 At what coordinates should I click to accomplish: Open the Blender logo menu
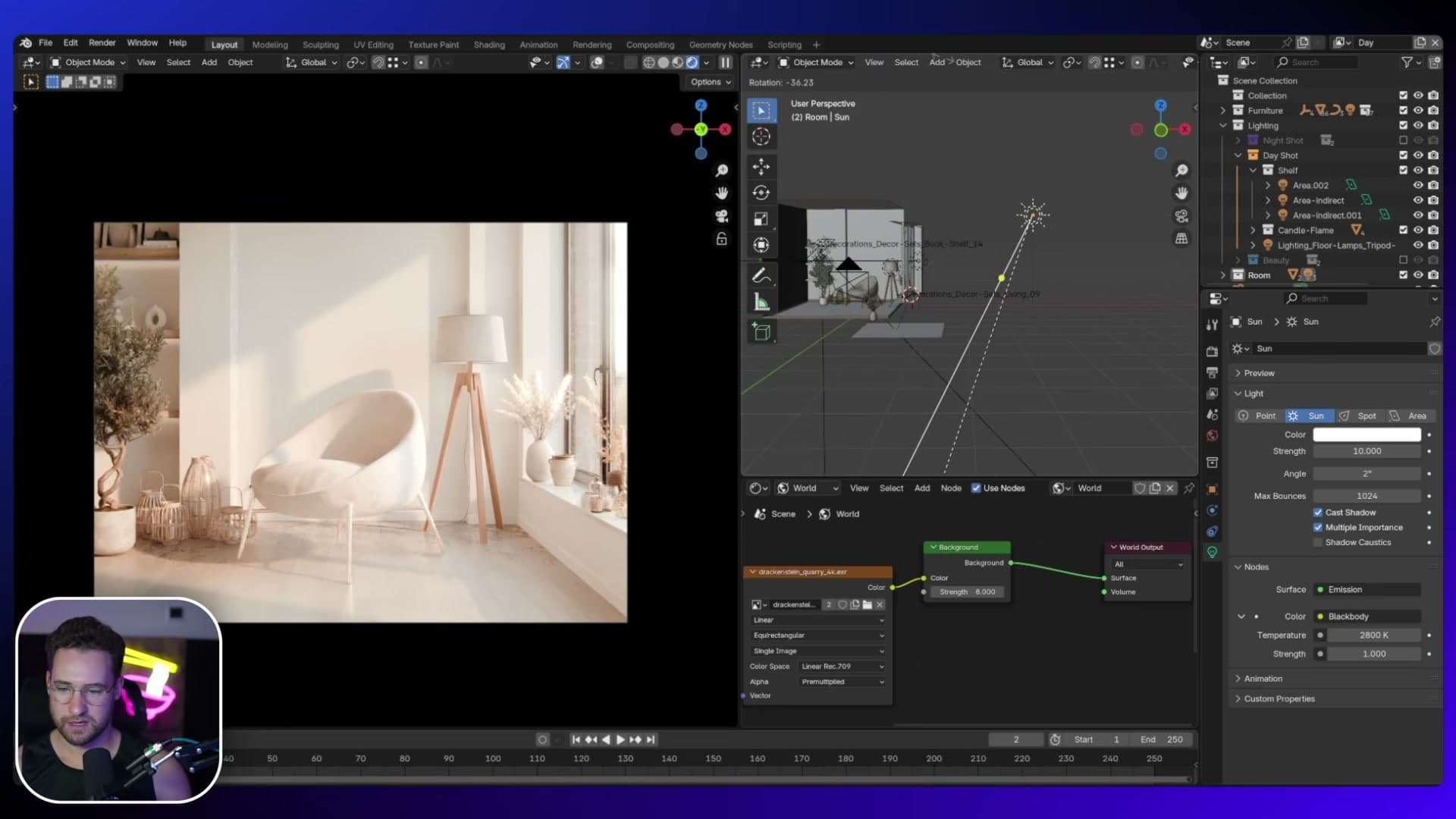pos(26,42)
